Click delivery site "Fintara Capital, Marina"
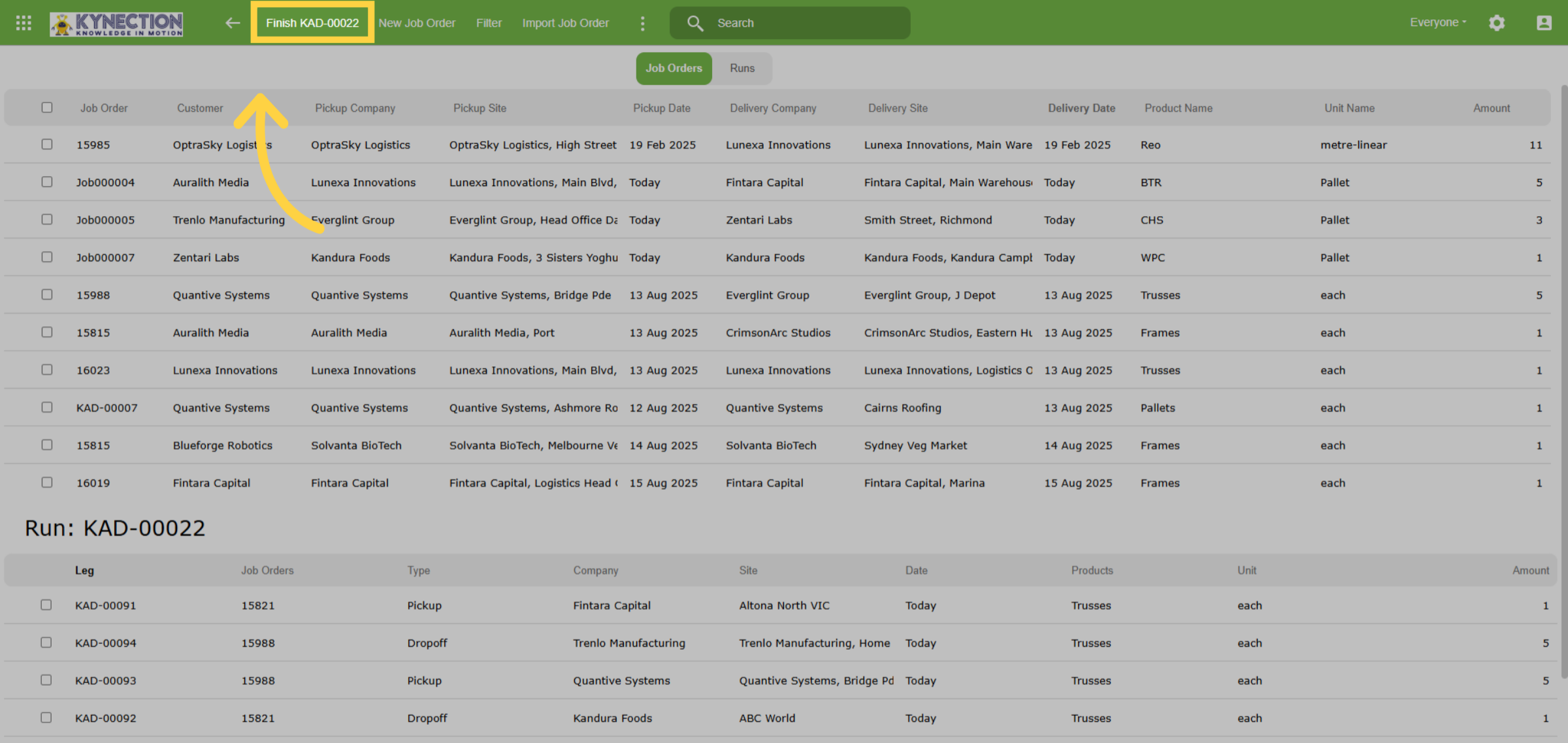The height and width of the screenshot is (743, 1568). click(924, 483)
